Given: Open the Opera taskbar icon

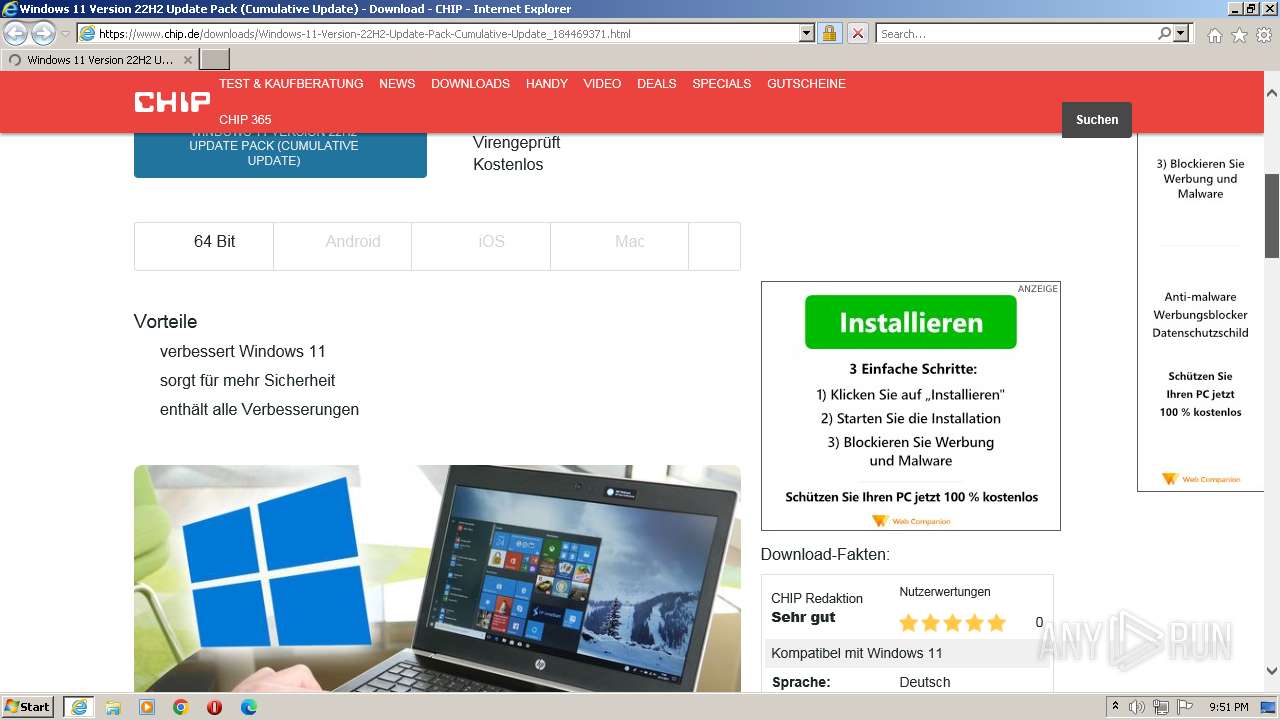Looking at the screenshot, I should tap(214, 707).
